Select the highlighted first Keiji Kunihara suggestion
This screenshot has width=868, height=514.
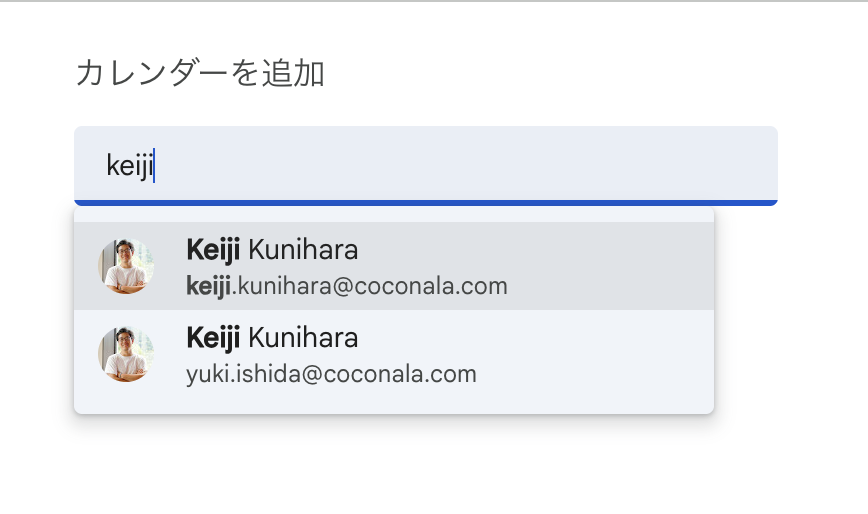394,266
